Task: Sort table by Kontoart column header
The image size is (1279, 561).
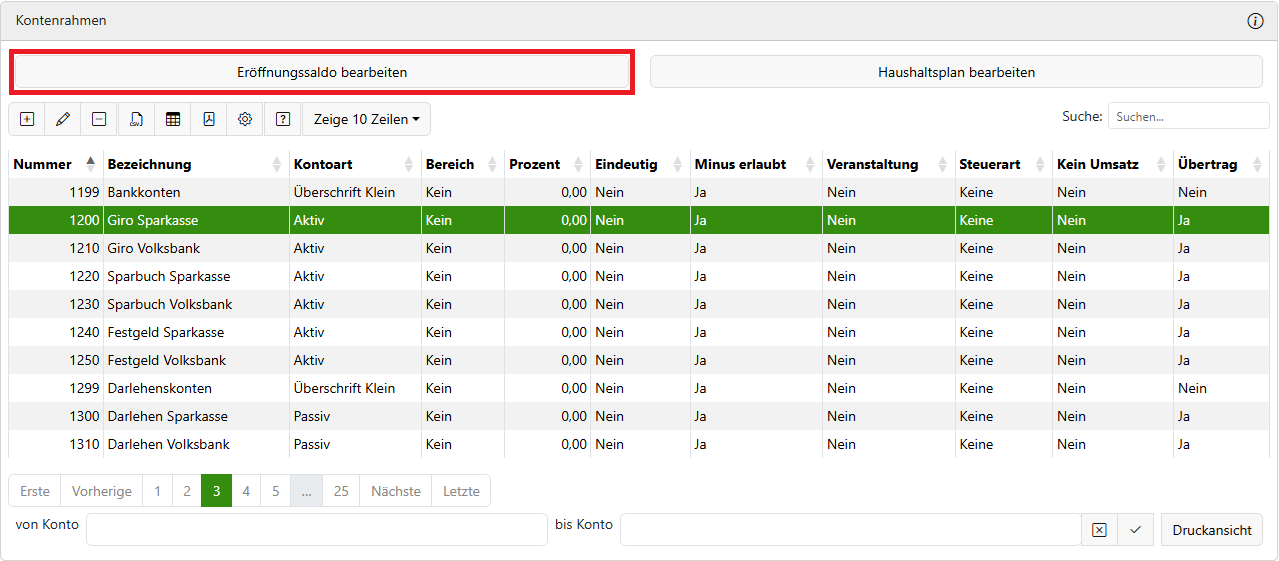Action: click(x=322, y=164)
